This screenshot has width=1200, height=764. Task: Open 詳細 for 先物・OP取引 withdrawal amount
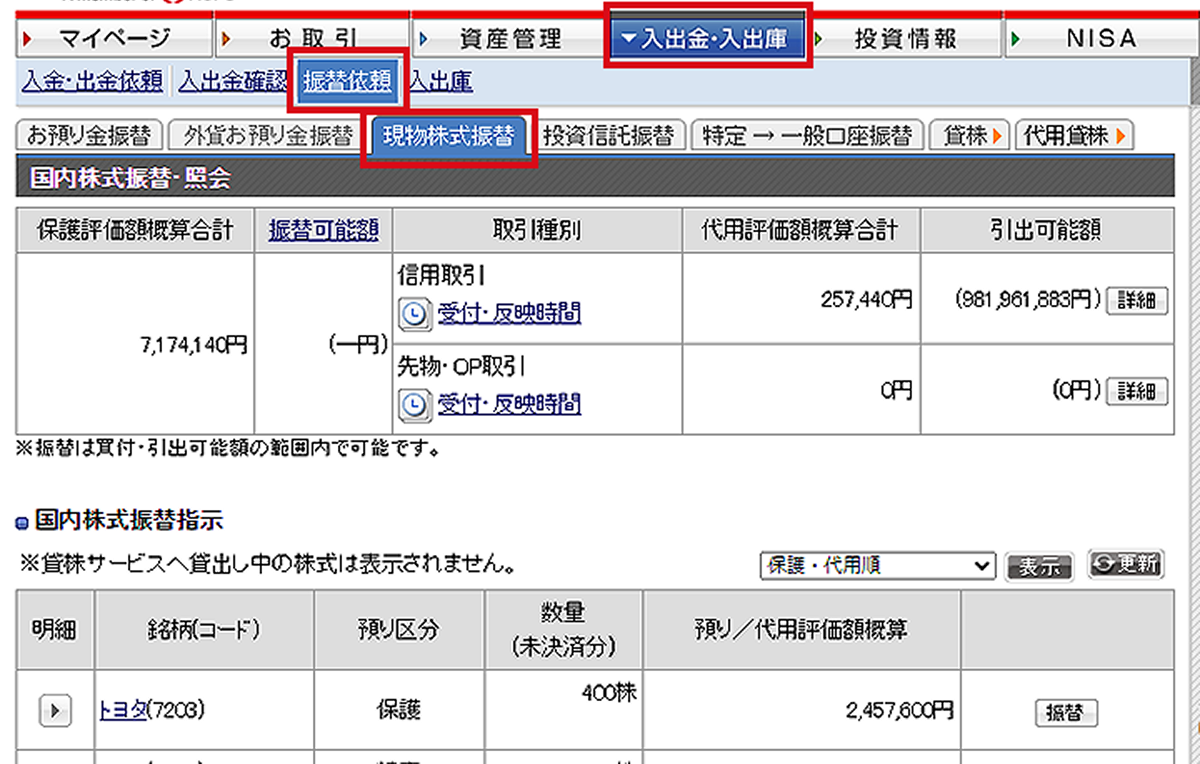point(1136,390)
